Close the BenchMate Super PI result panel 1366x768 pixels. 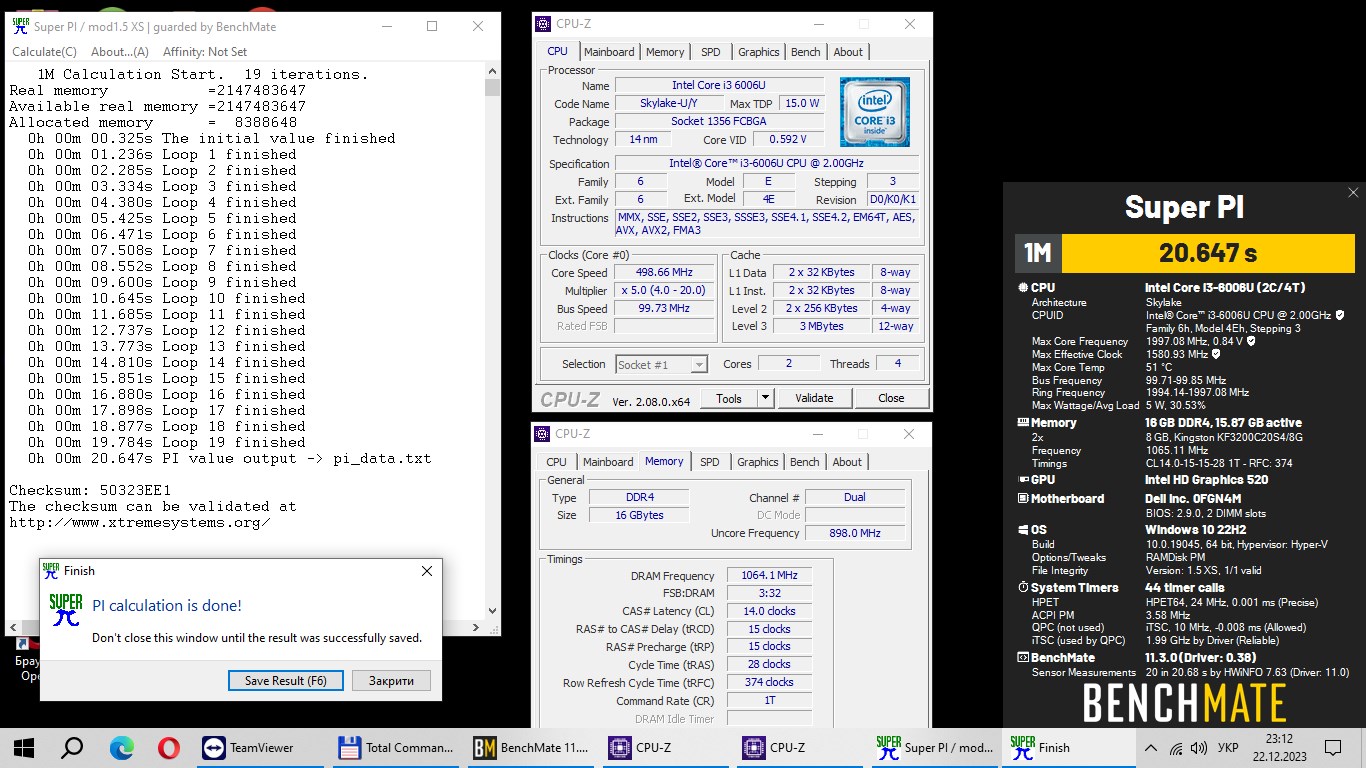click(x=1353, y=193)
